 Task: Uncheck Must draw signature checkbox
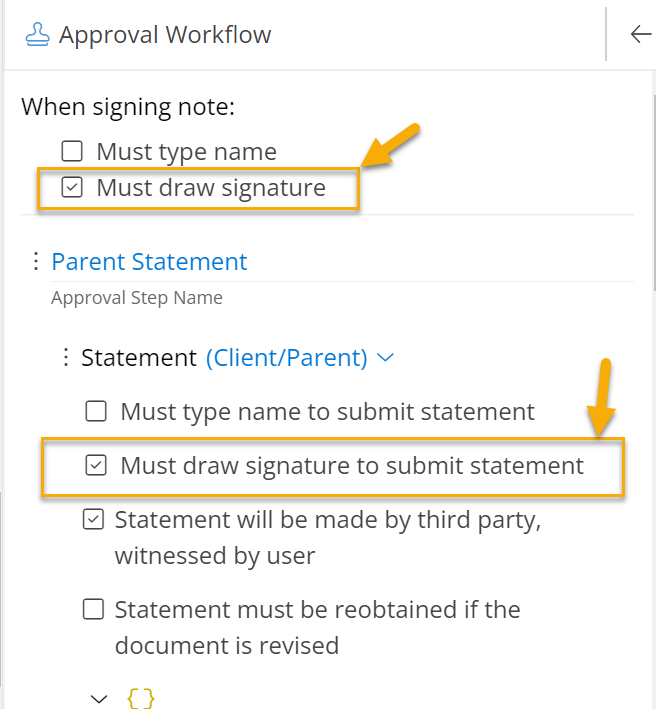72,187
